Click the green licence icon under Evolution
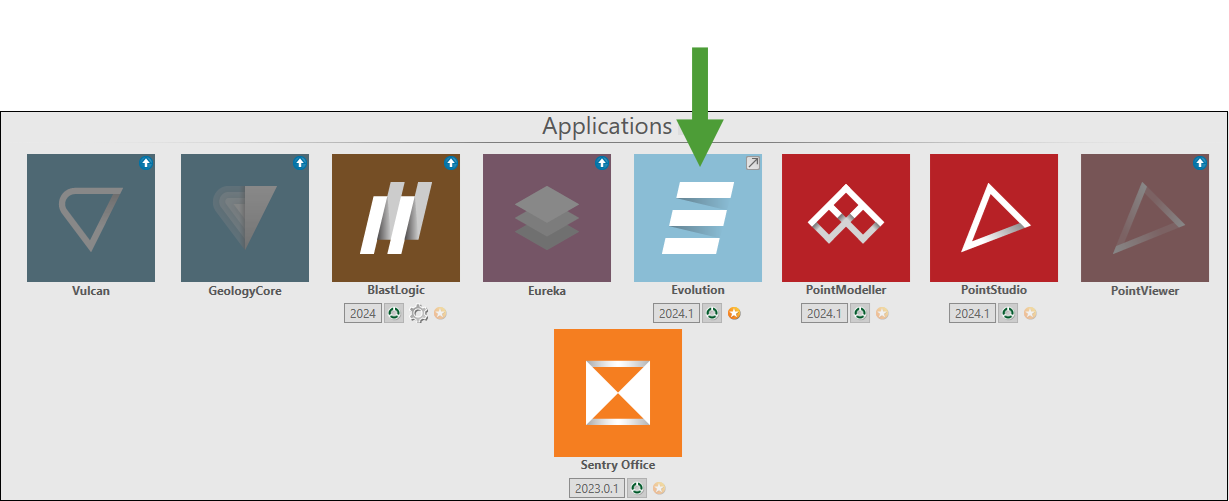Screen dimensions: 1229x501 (x=711, y=314)
